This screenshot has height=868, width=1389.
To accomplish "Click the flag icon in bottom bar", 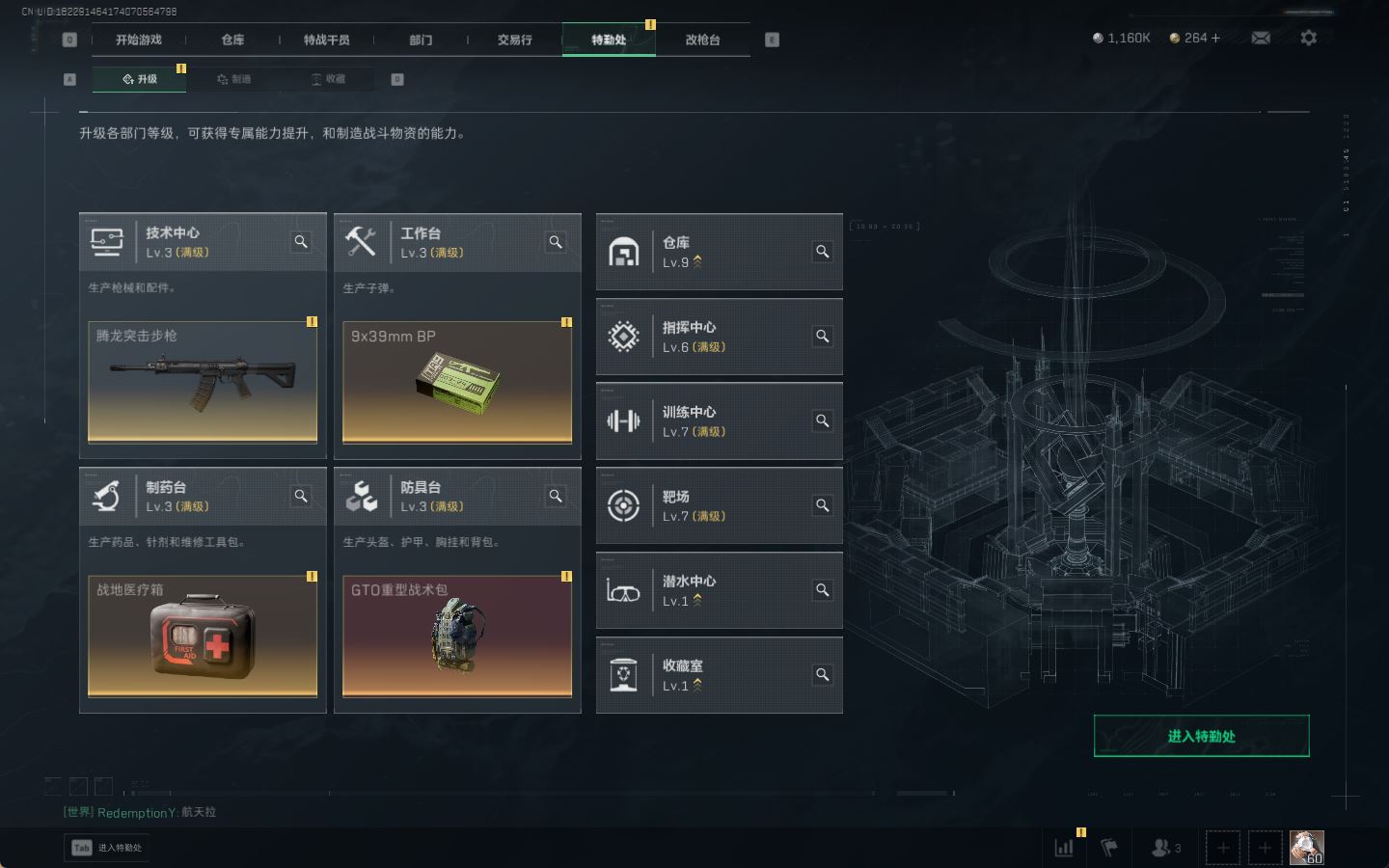I will [x=1109, y=848].
